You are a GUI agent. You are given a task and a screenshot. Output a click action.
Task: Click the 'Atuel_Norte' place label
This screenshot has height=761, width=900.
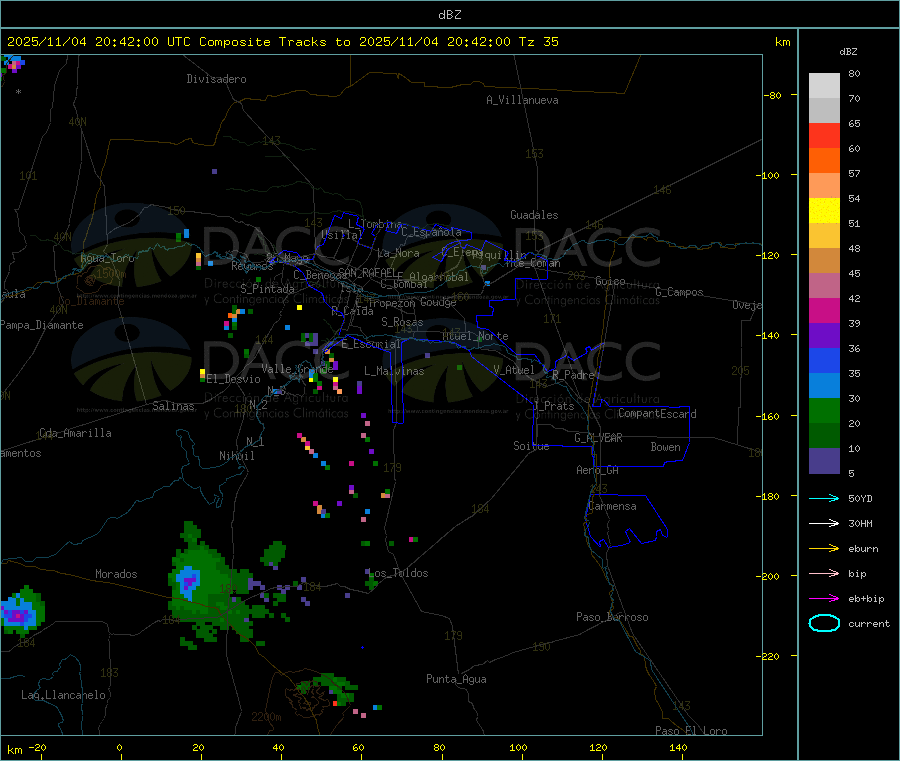(475, 336)
